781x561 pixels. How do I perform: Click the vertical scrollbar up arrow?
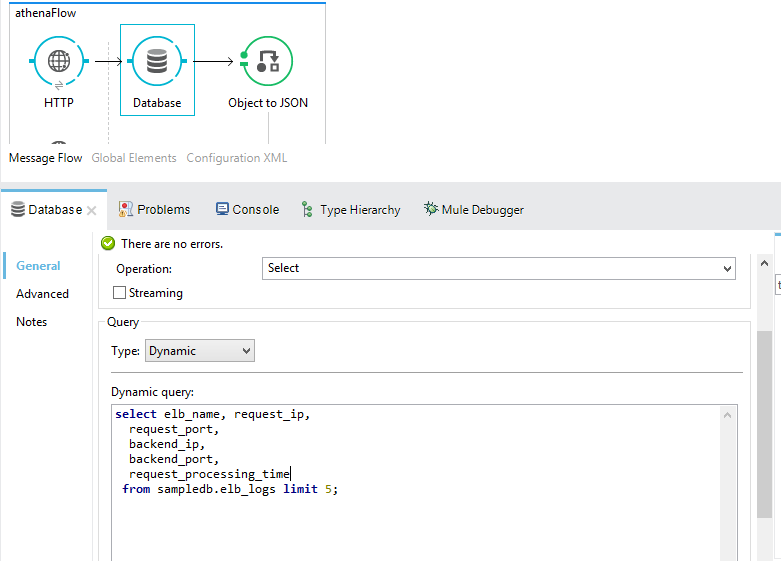pyautogui.click(x=765, y=263)
